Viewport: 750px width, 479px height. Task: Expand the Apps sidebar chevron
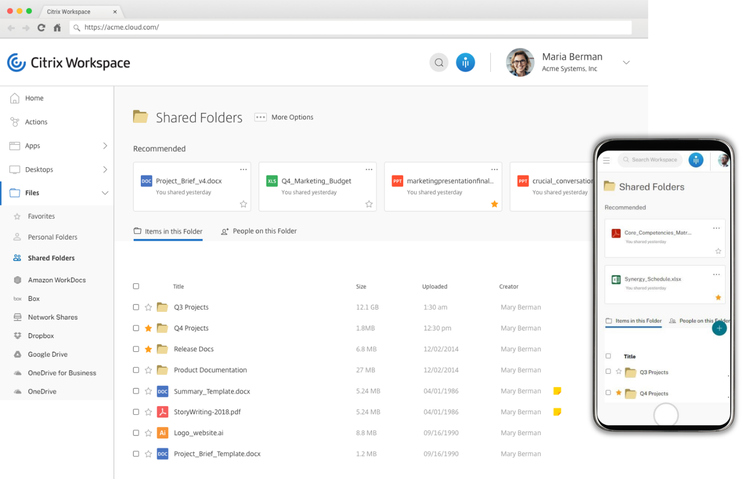[105, 145]
